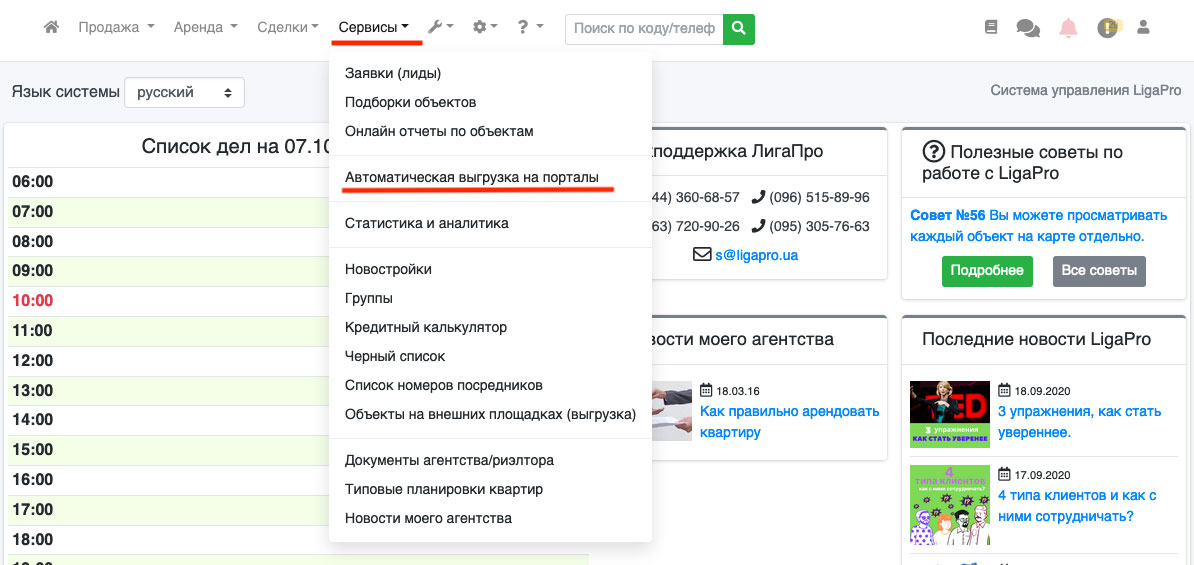Viewport: 1194px width, 565px height.
Task: Click the search by code input field
Action: (x=644, y=29)
